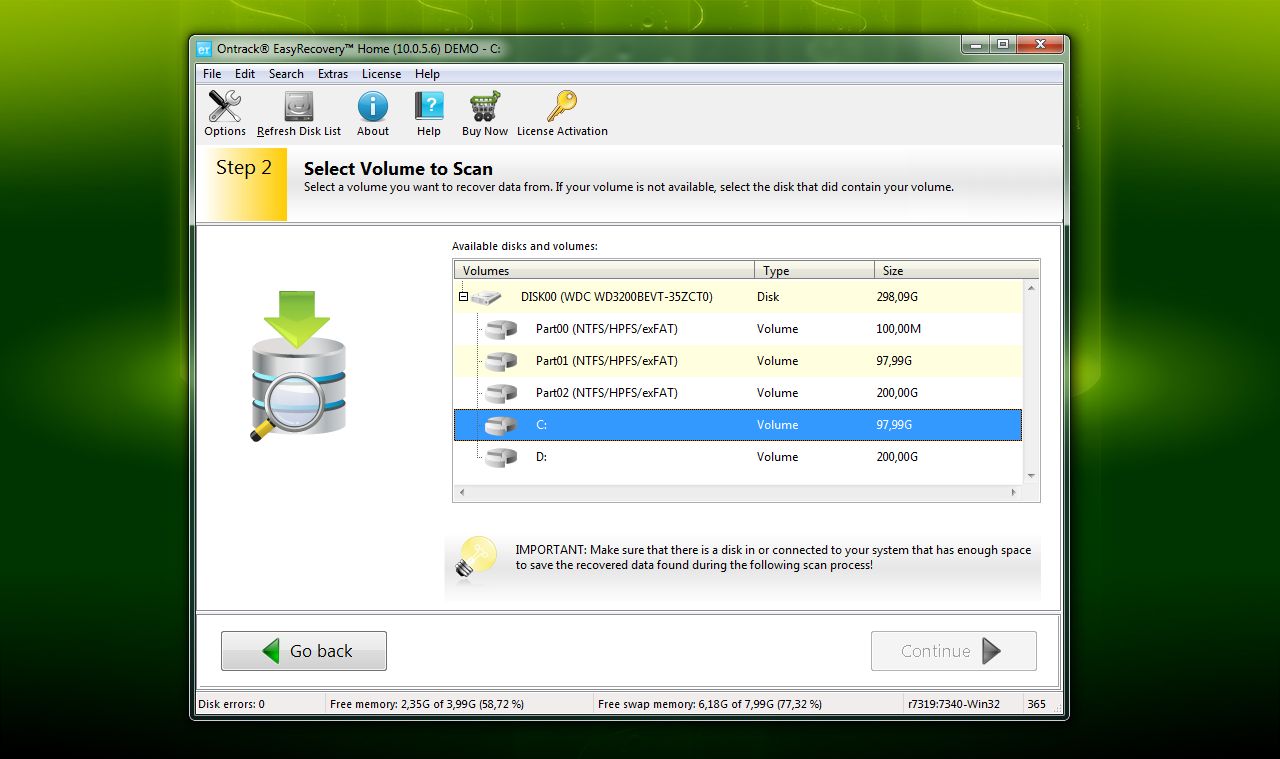Click the Refresh Disk List icon
Screen dimensions: 1280x759
(x=298, y=106)
